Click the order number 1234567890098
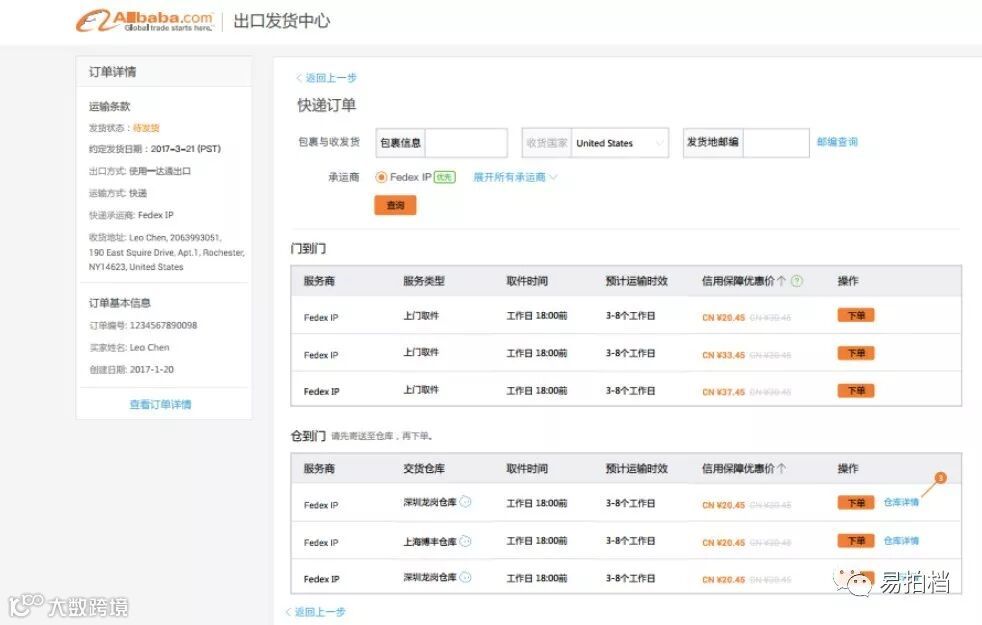The image size is (982, 625). point(163,326)
